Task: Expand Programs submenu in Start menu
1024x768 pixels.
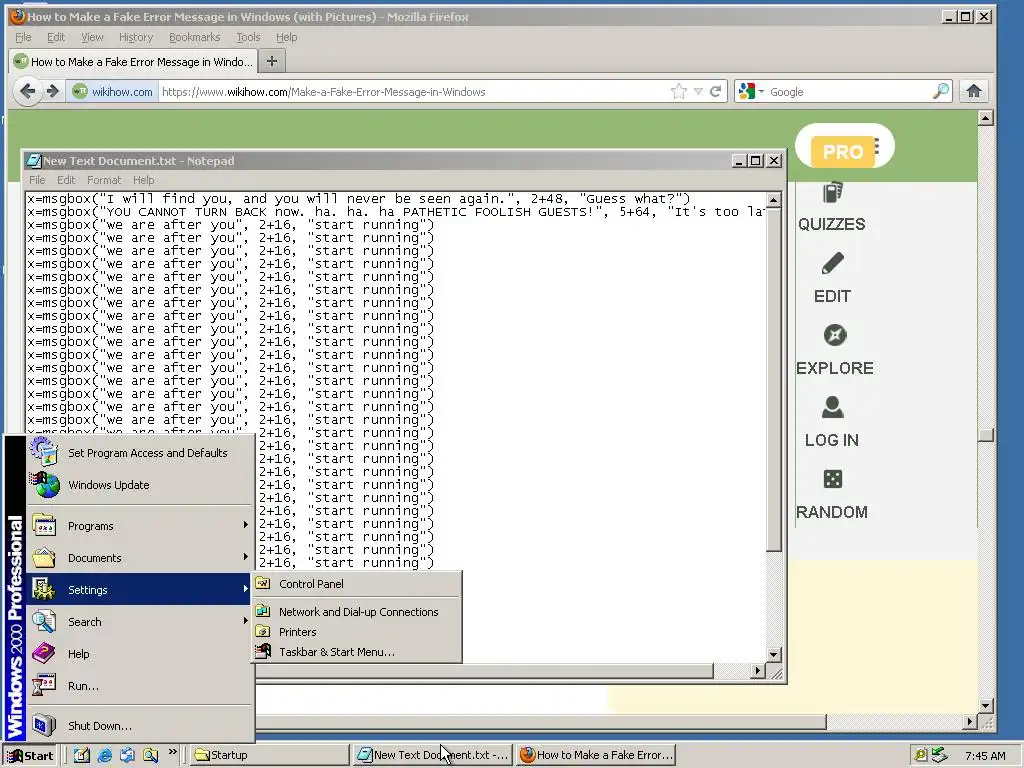Action: click(140, 526)
